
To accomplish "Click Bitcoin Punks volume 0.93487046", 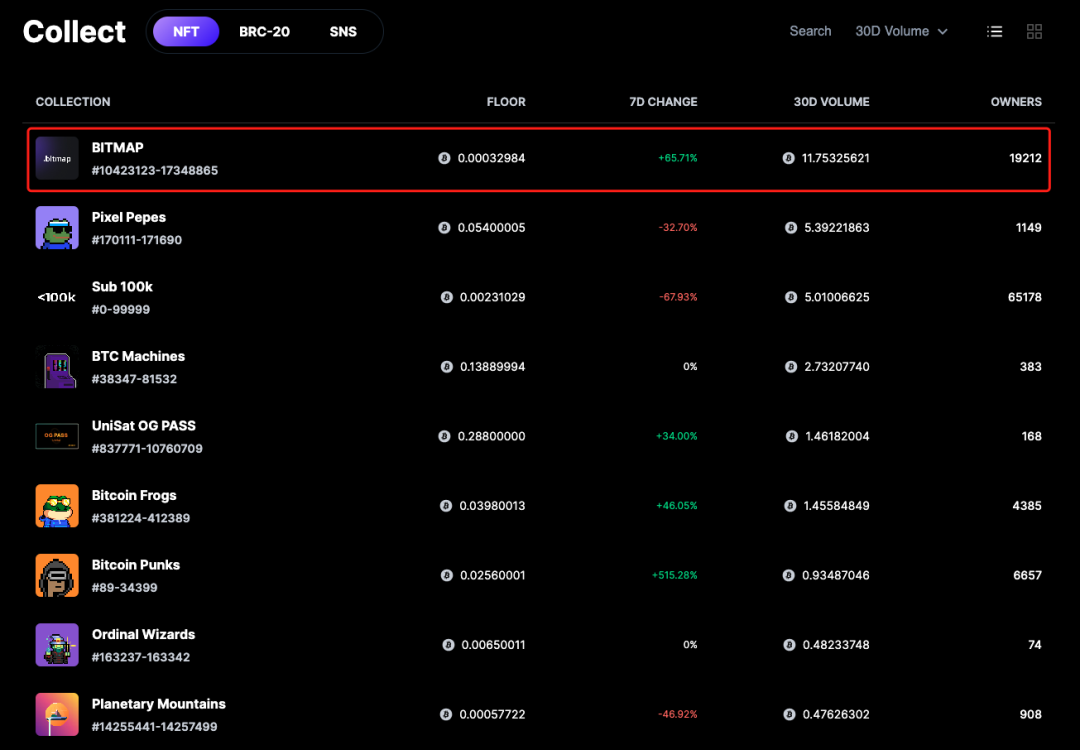I will [x=835, y=576].
